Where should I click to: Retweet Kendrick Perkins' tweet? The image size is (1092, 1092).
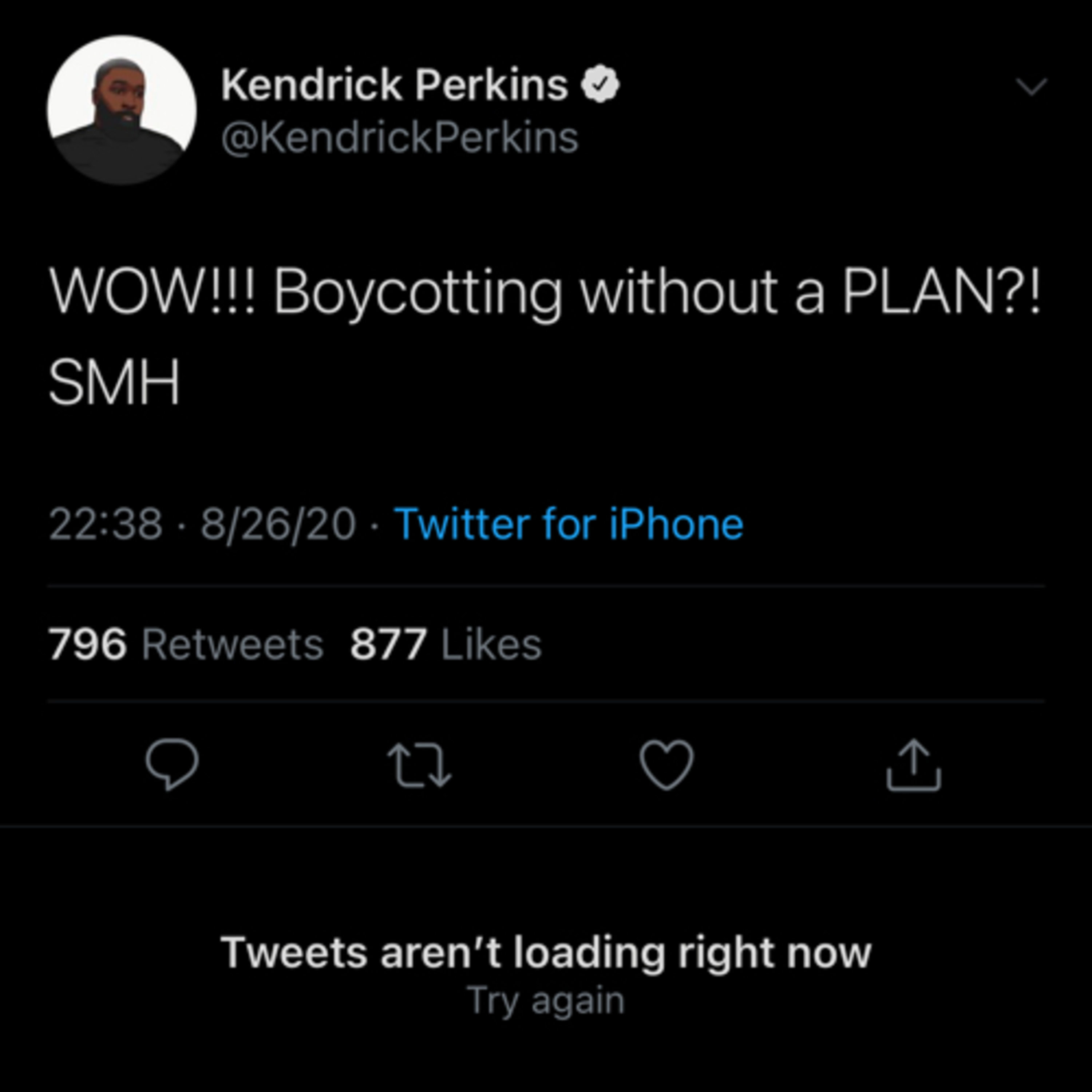click(x=419, y=766)
